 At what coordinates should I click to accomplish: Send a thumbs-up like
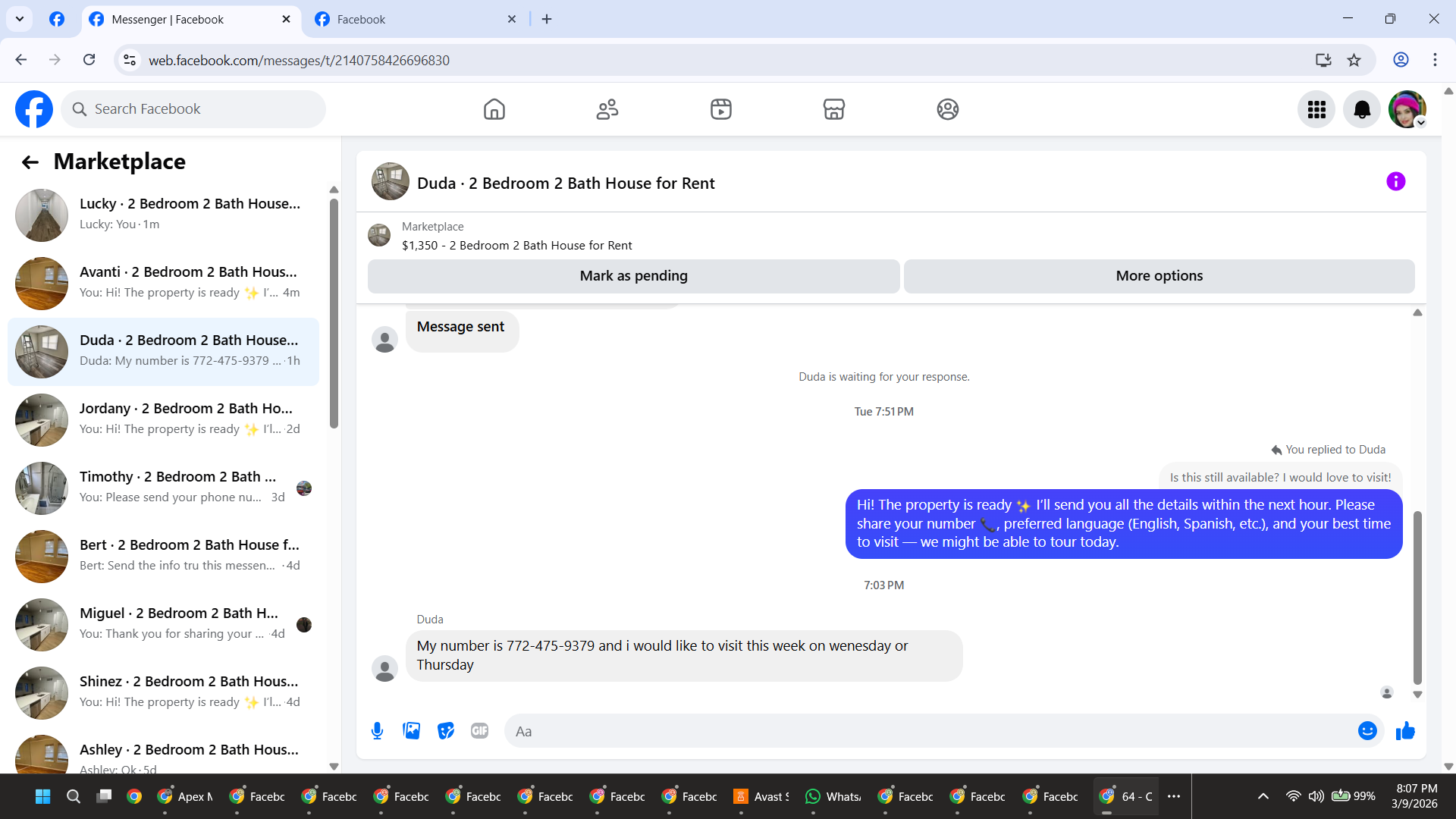pos(1405,731)
